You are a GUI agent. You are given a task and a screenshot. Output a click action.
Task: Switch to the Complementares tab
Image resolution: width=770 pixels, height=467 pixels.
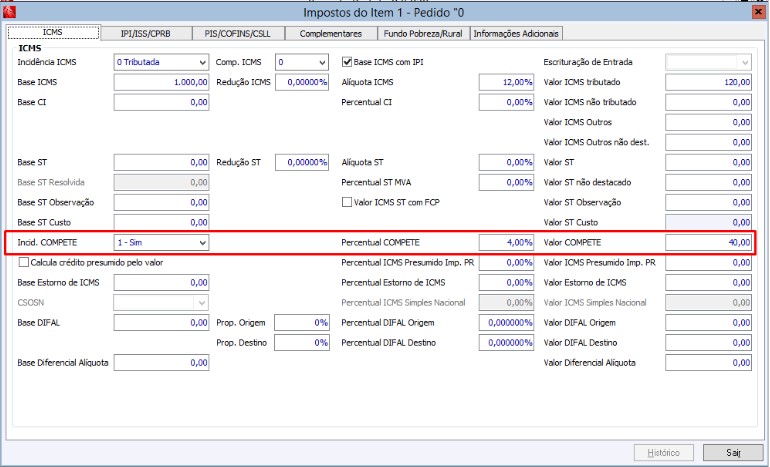pos(330,33)
